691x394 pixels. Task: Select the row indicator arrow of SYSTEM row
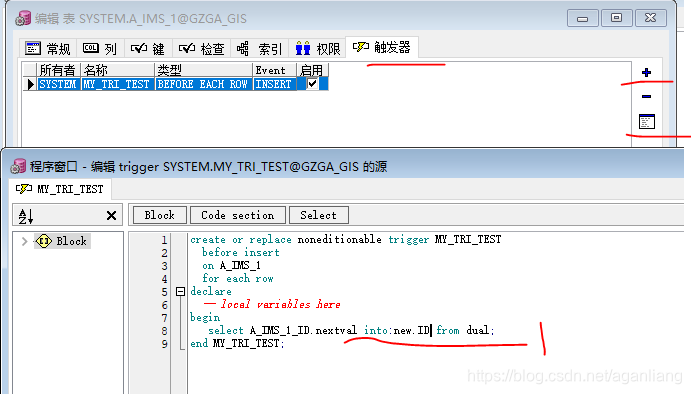click(x=30, y=84)
